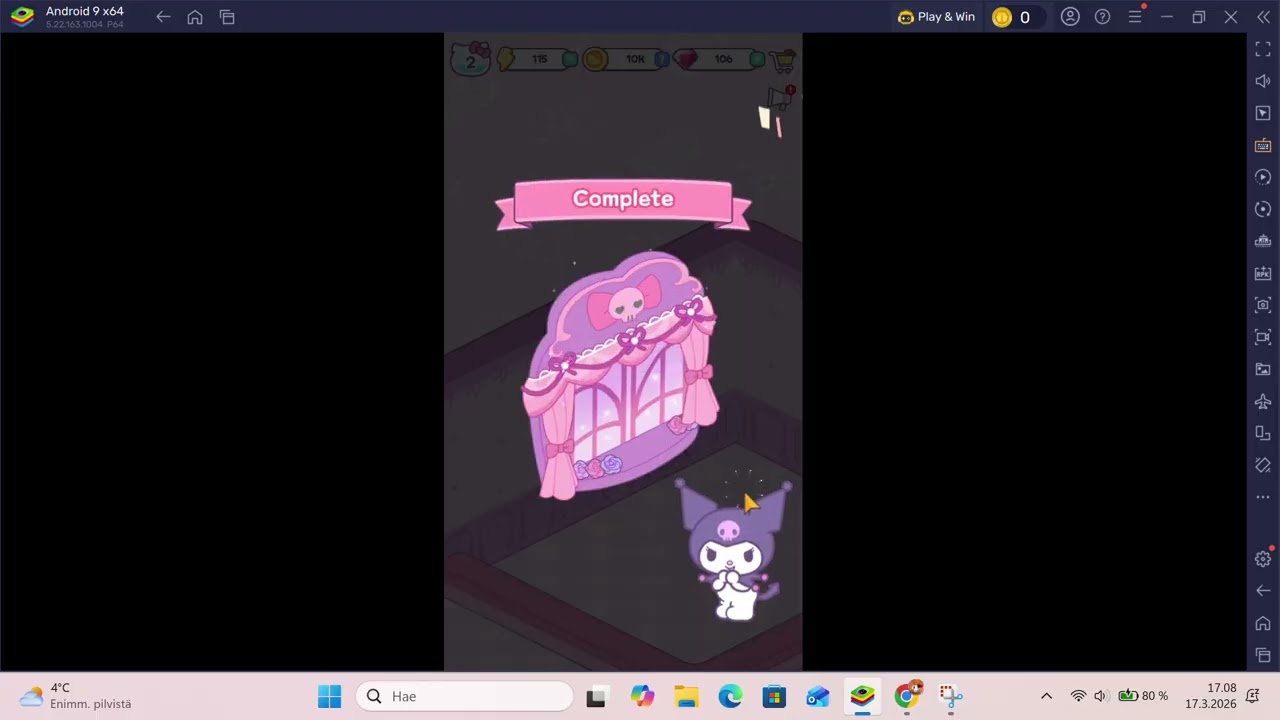The image size is (1280, 720).
Task: Click the BlueStacks back arrow in title bar
Action: (163, 17)
